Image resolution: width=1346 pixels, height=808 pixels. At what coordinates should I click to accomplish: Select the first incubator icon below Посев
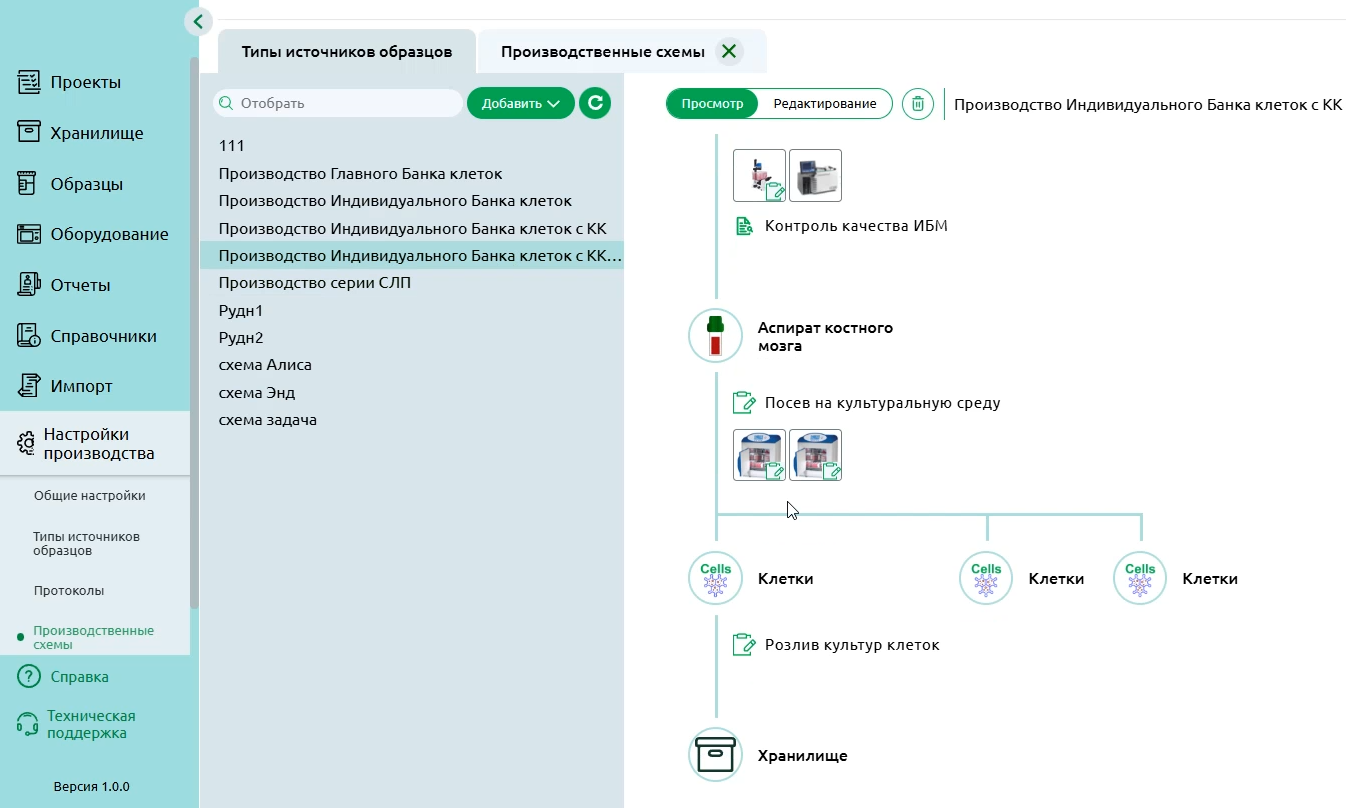click(759, 453)
